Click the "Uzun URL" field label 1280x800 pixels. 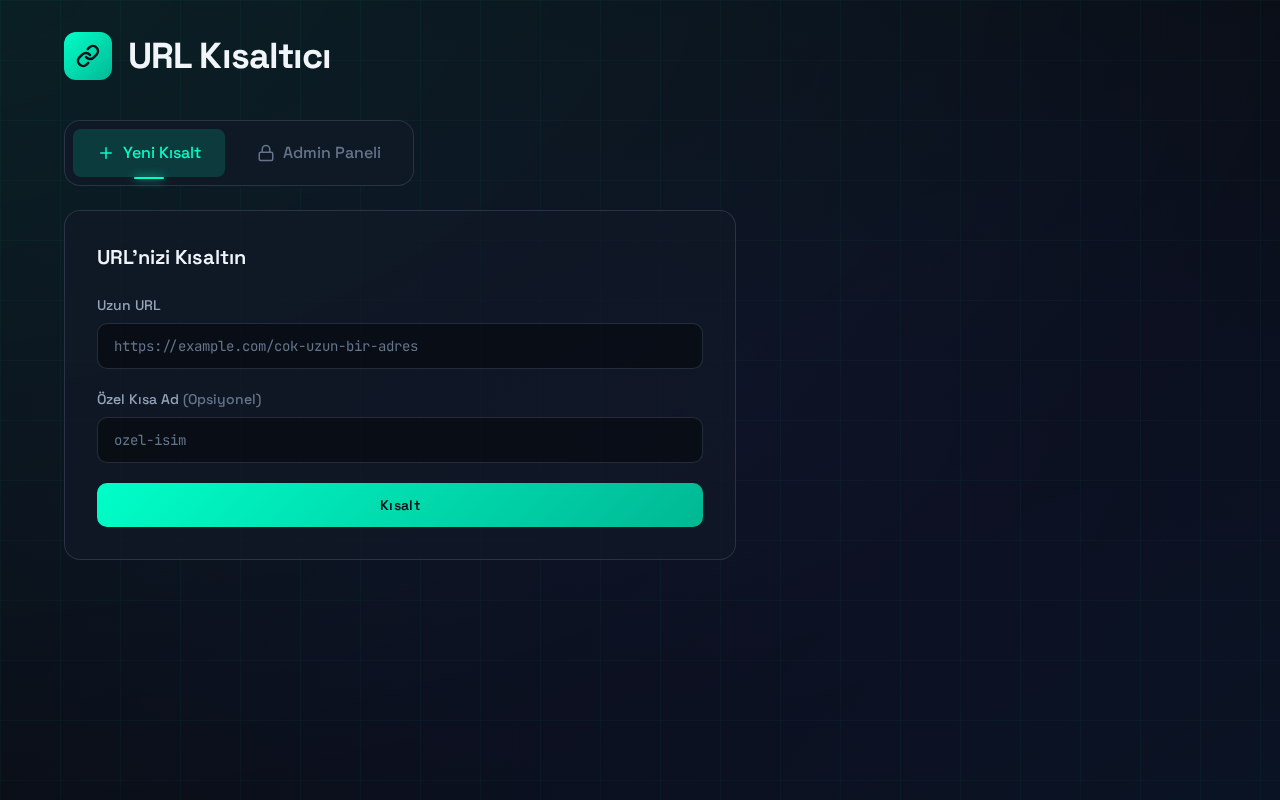tap(128, 305)
